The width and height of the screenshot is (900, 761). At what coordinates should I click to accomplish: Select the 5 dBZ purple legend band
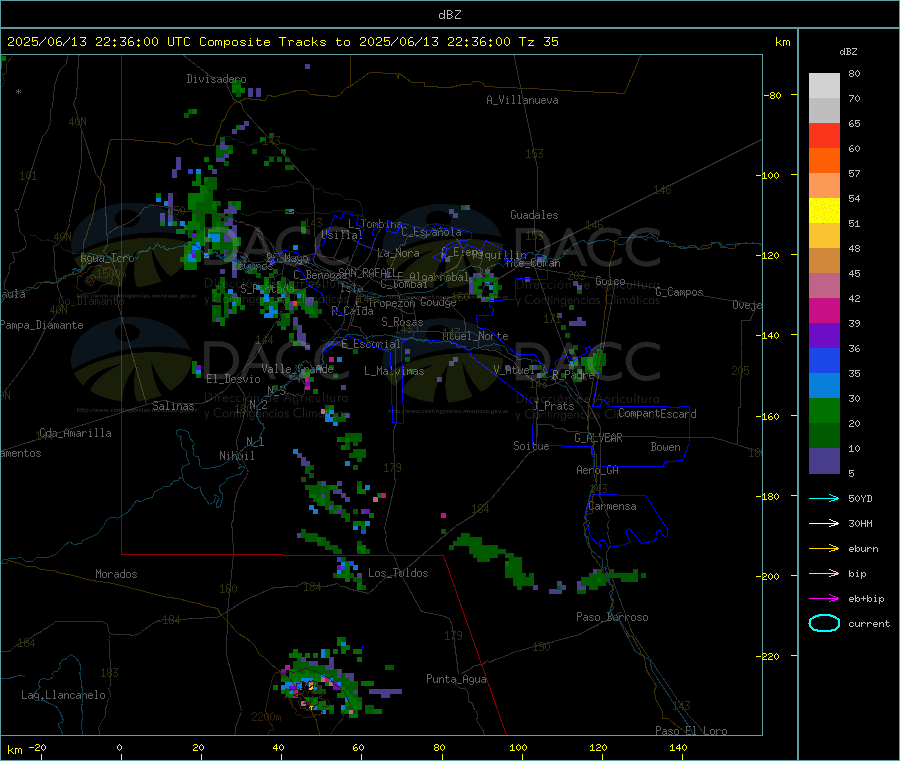click(824, 460)
